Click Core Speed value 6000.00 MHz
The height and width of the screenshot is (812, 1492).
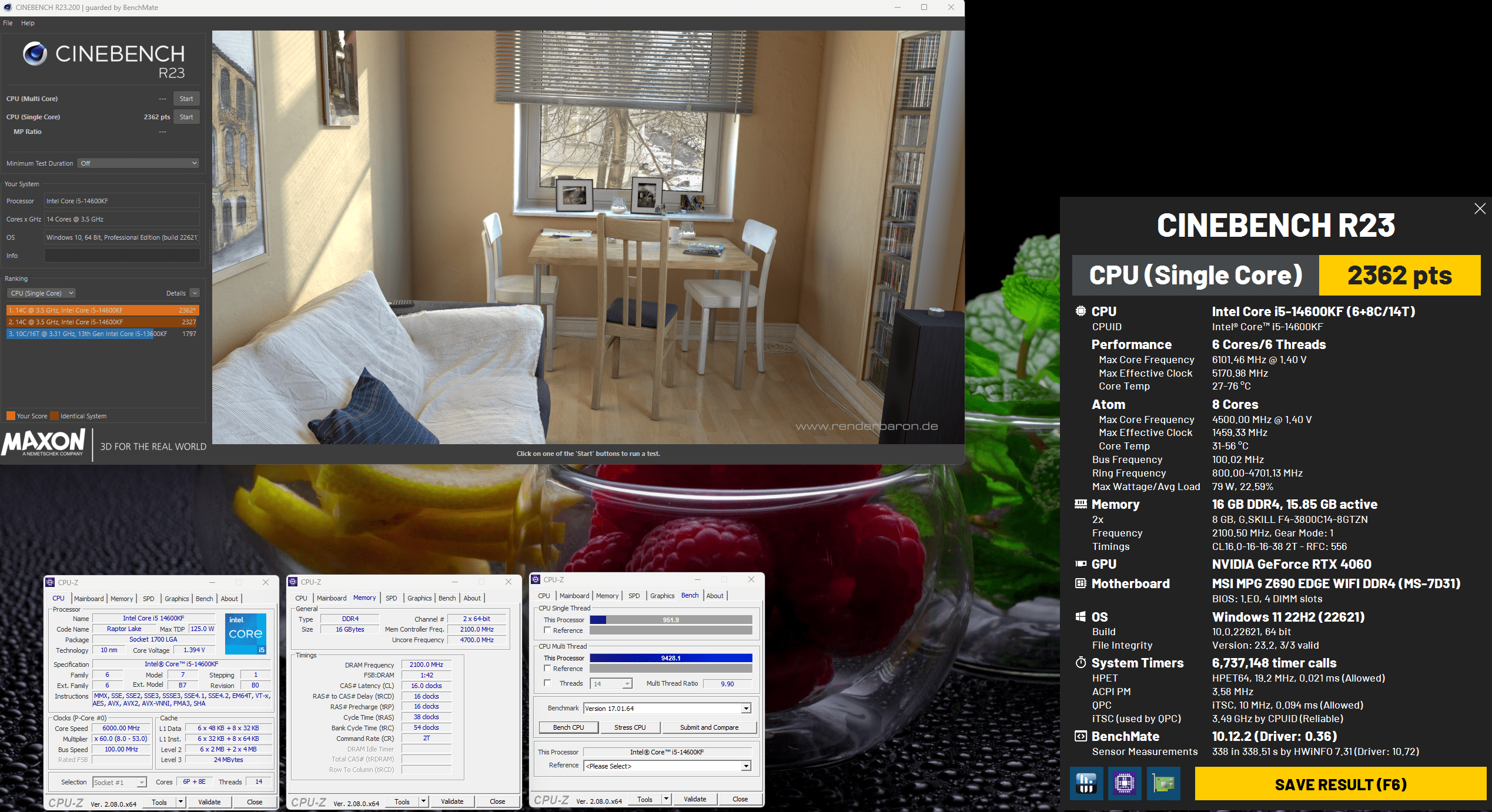point(121,729)
